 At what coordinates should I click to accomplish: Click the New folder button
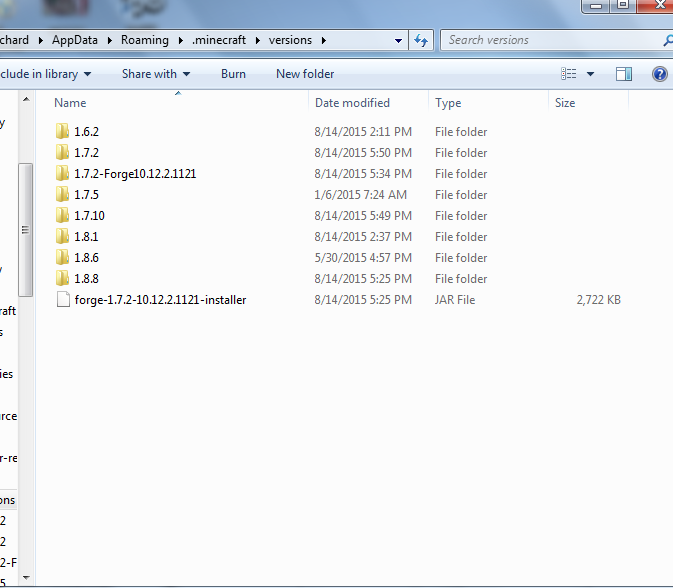pyautogui.click(x=305, y=74)
